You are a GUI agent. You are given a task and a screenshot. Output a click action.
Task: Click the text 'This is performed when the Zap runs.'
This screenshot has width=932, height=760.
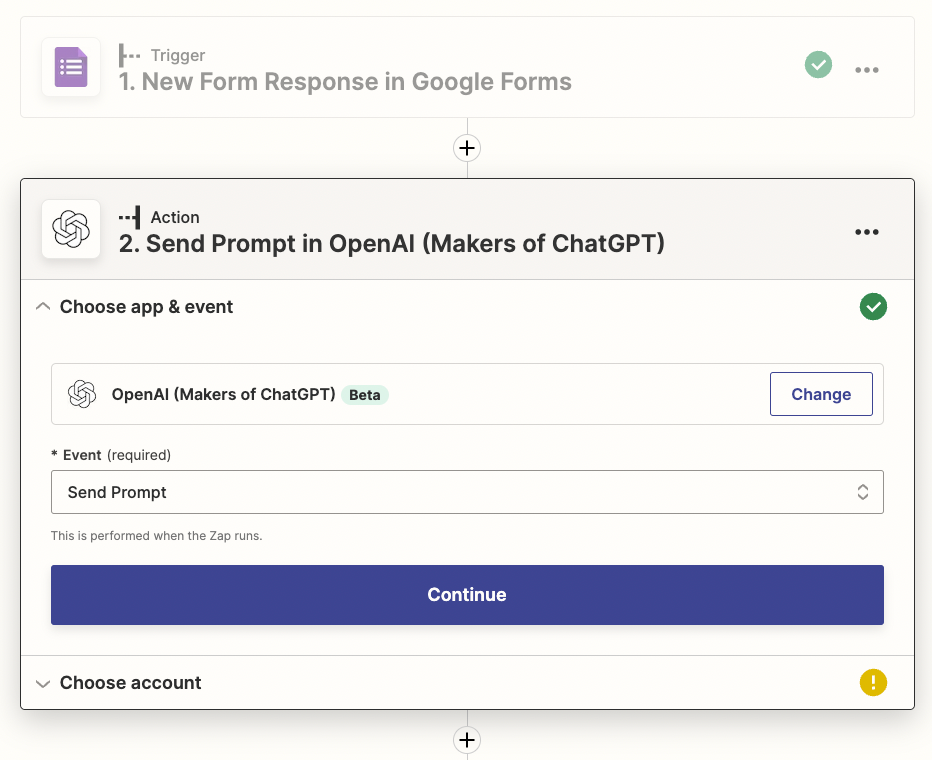click(156, 536)
